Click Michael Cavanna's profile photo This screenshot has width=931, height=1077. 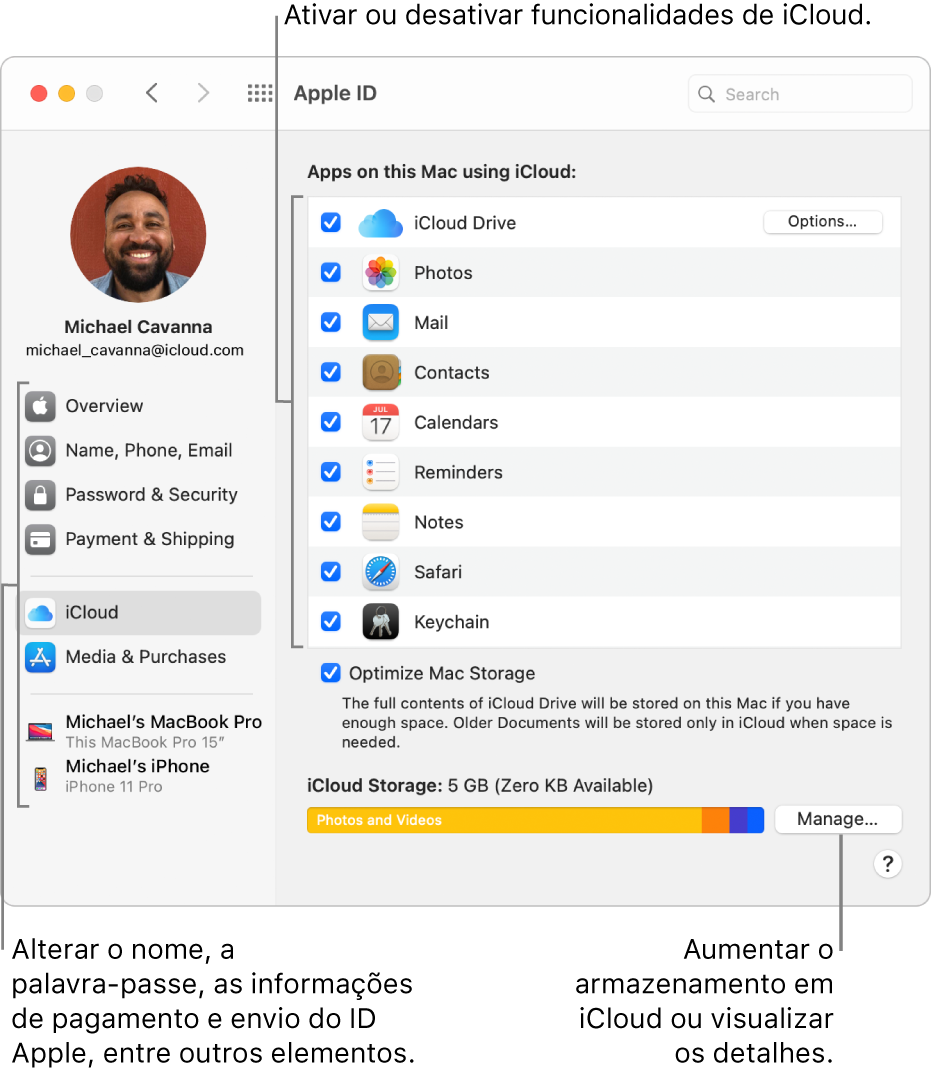(x=138, y=234)
